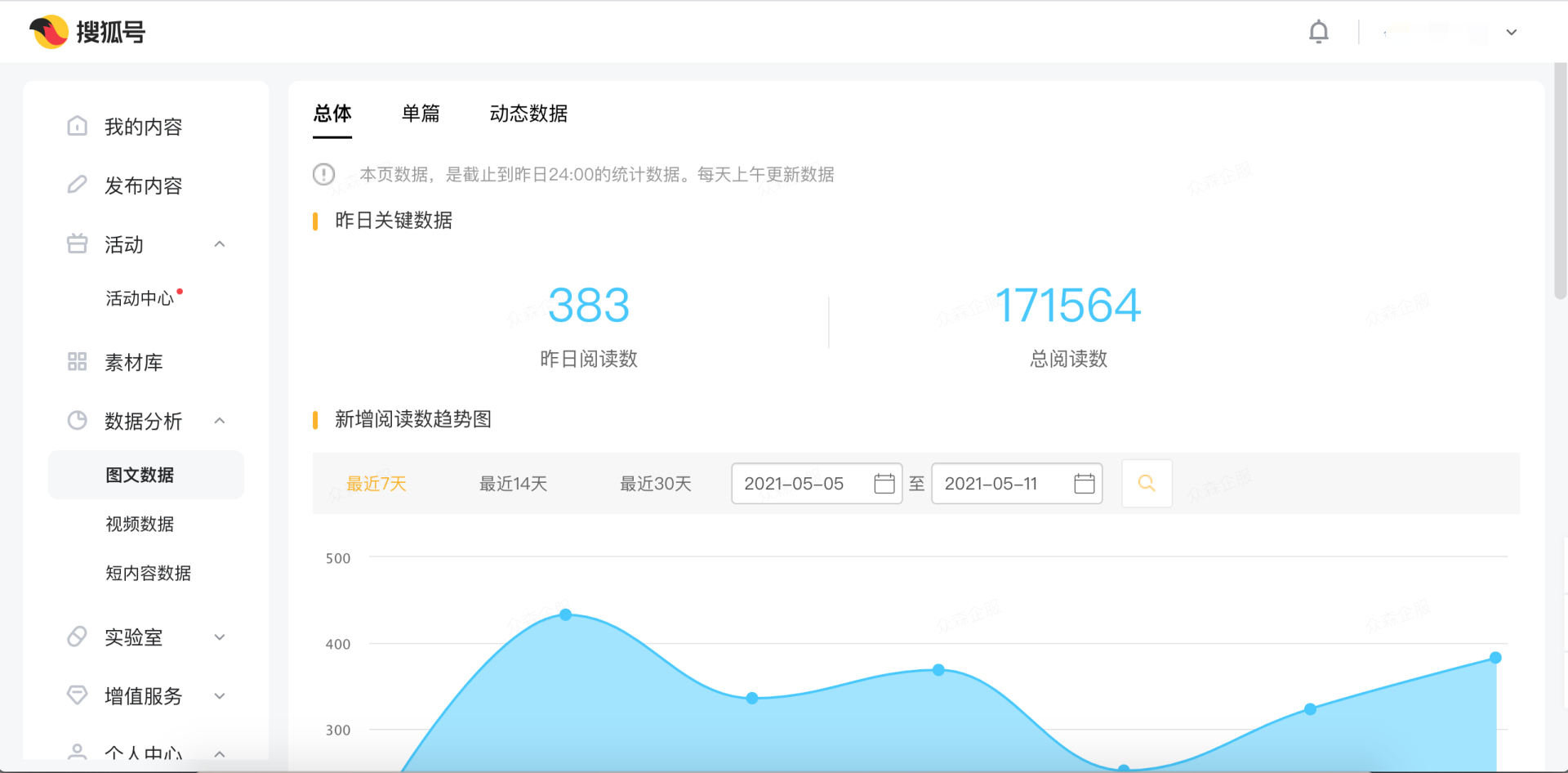Open the notification bell
The height and width of the screenshot is (773, 1568).
(x=1318, y=32)
